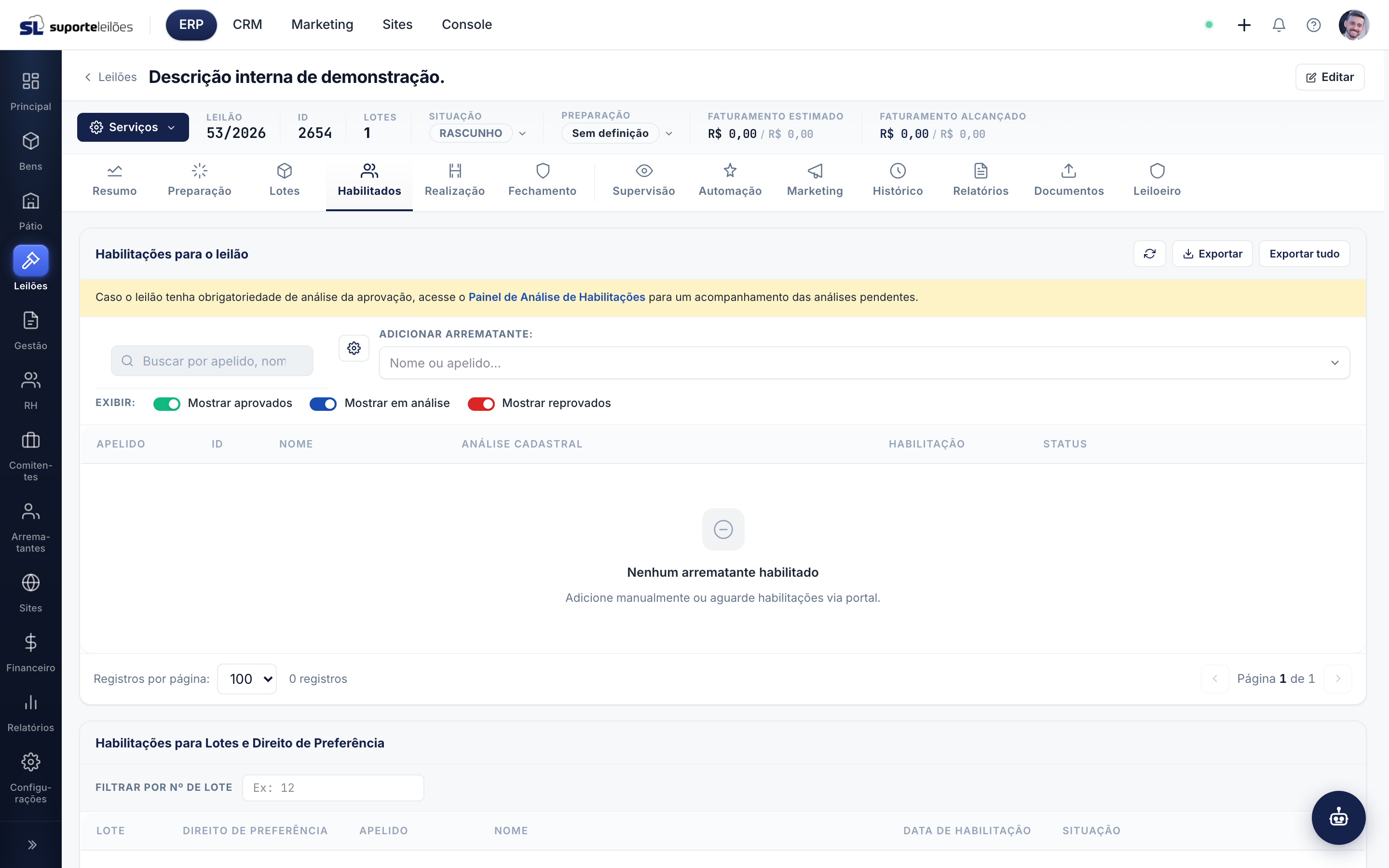The height and width of the screenshot is (868, 1389).
Task: Focus the Filtrar por Nº de lote field
Action: (x=333, y=787)
